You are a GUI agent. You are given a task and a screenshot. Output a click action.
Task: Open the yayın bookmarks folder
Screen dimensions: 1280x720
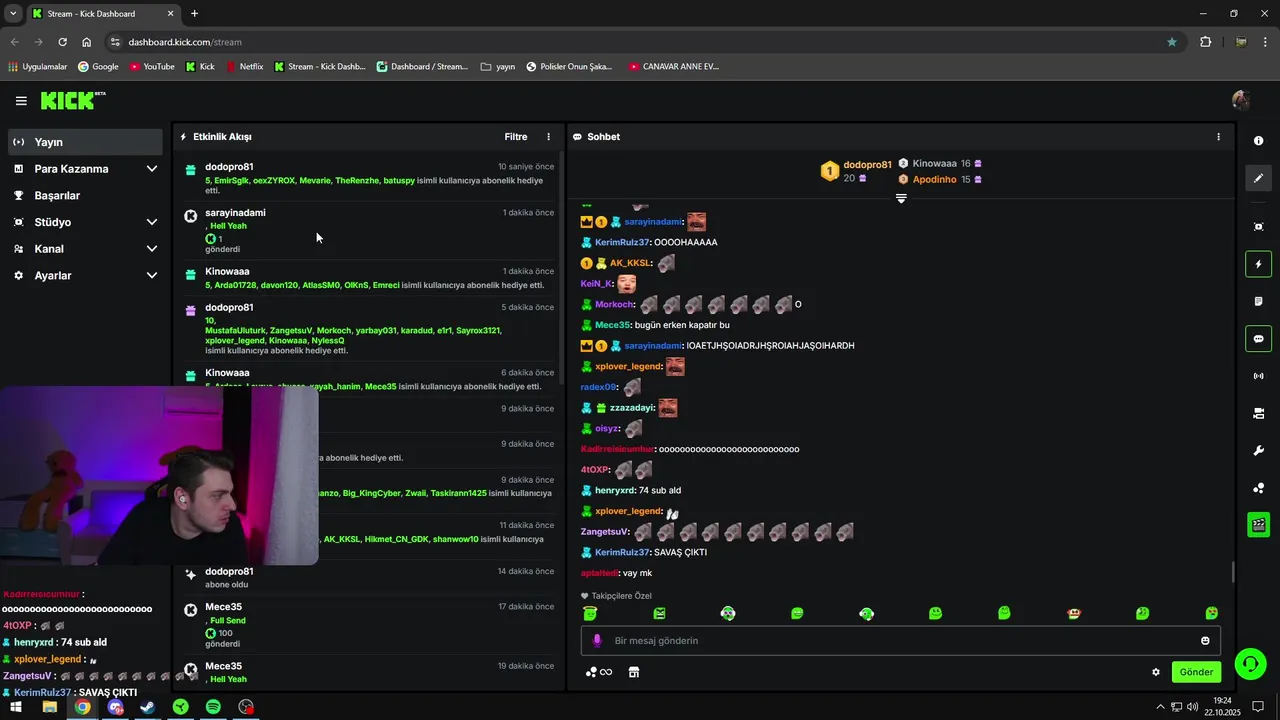(498, 67)
